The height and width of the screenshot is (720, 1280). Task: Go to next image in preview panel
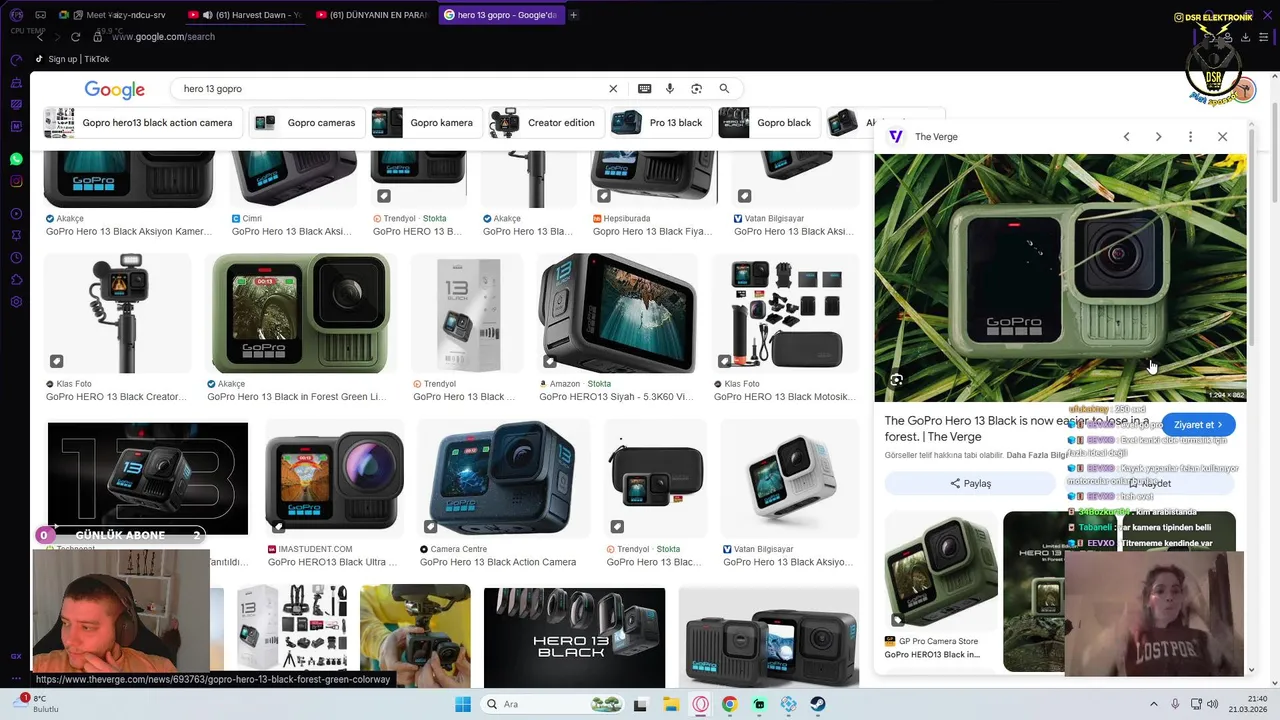[1158, 137]
